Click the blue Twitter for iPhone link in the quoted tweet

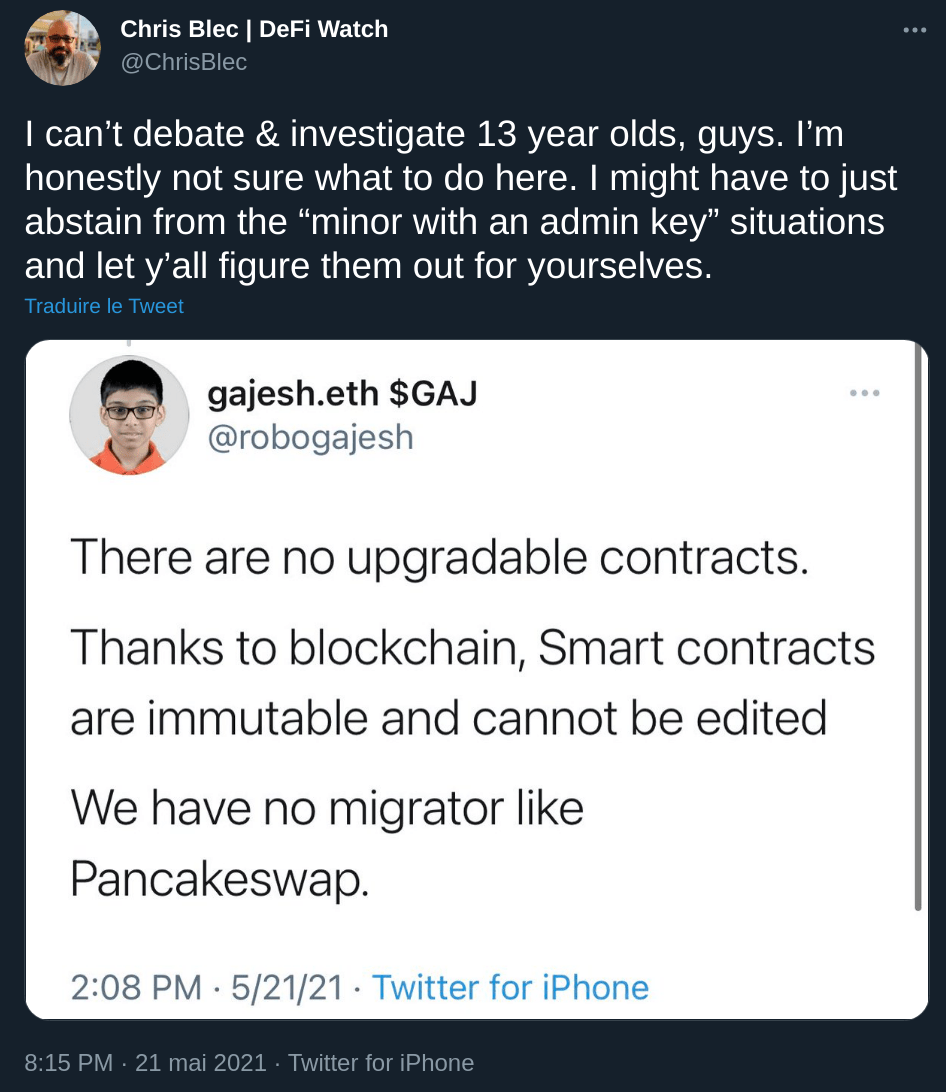(x=510, y=988)
